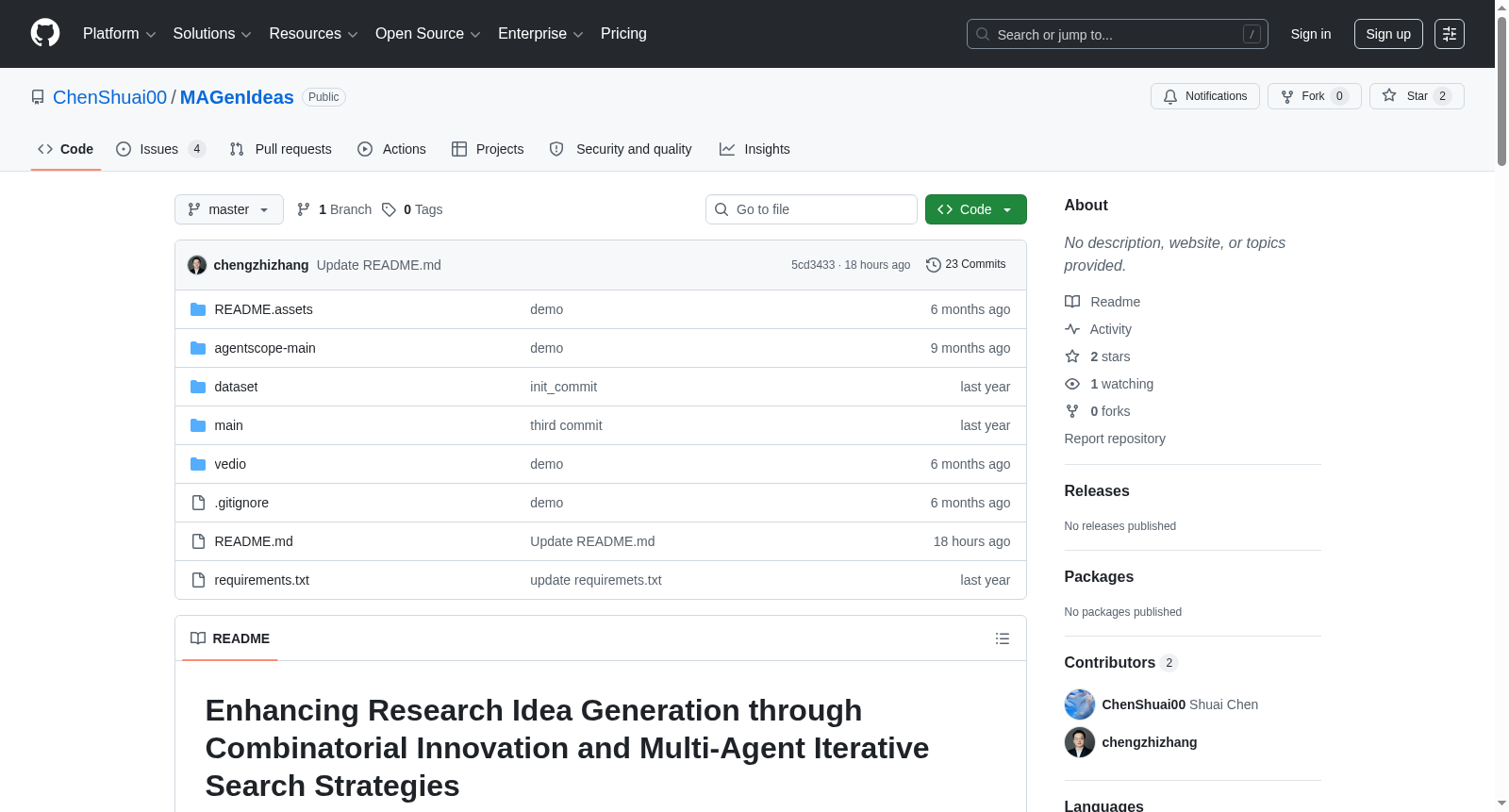The width and height of the screenshot is (1509, 812).
Task: View the 23 Commits history
Action: 967,265
